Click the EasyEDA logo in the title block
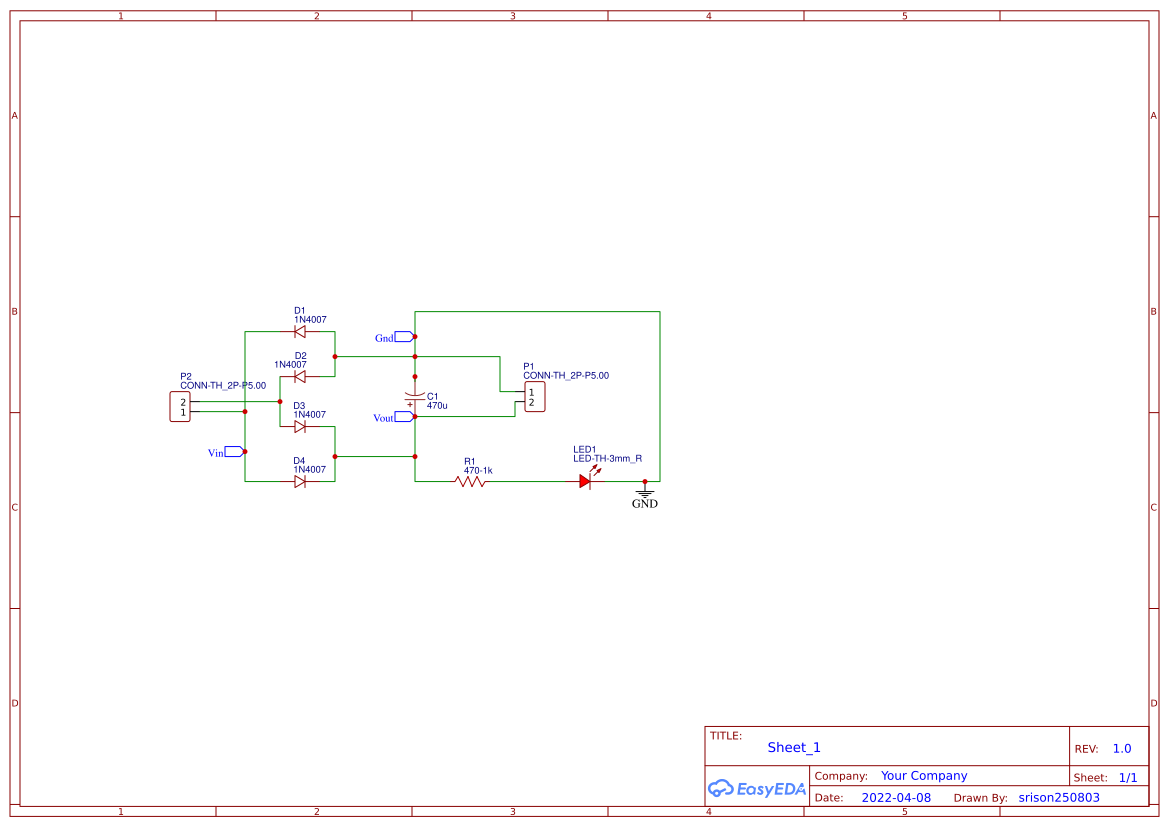This screenshot has width=1169, height=827. (757, 788)
